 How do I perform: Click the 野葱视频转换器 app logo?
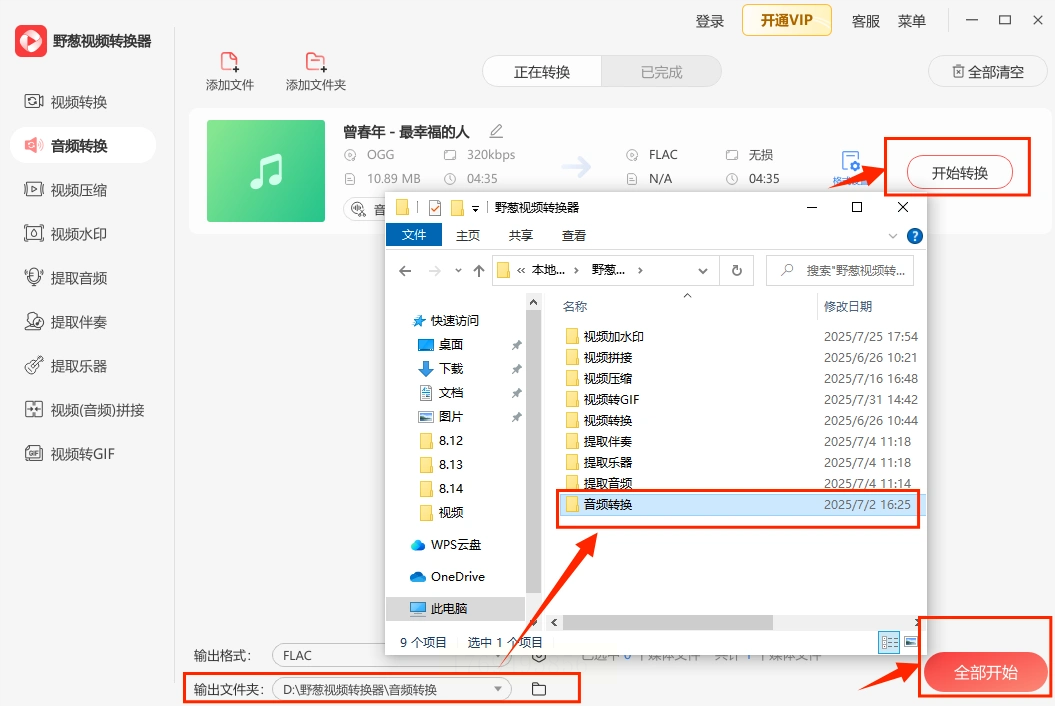(x=31, y=41)
